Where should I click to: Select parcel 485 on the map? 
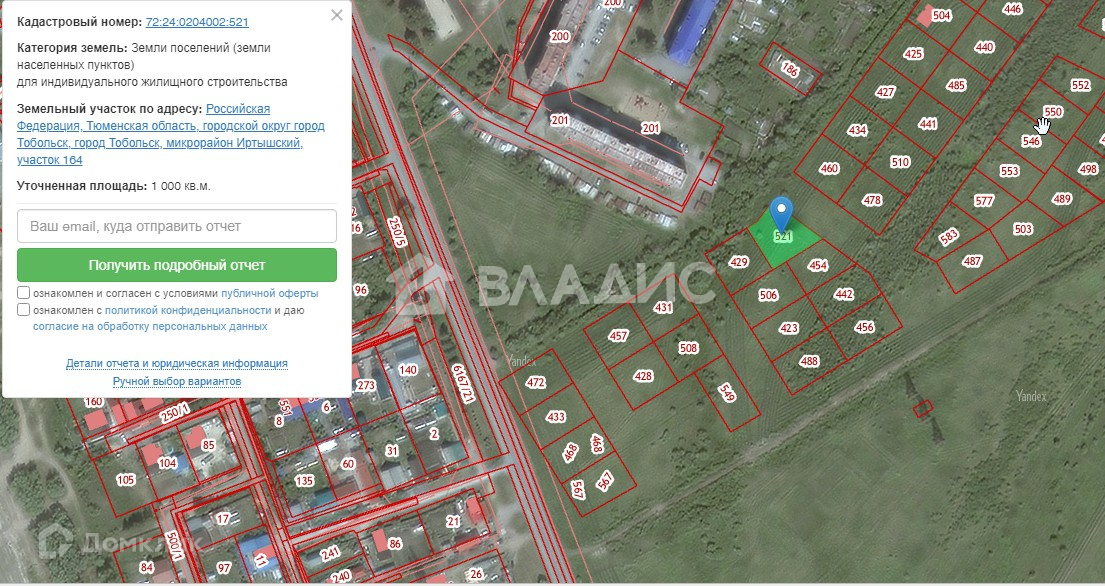(x=956, y=85)
